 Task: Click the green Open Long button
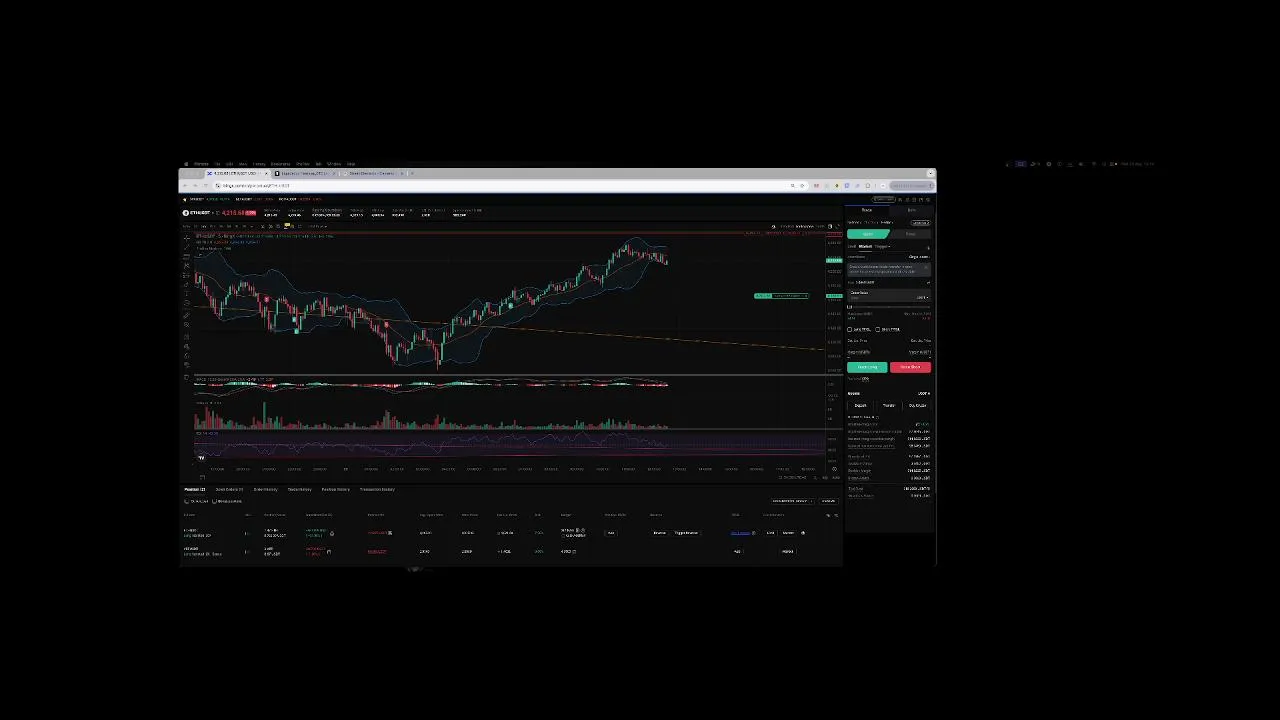tap(867, 367)
